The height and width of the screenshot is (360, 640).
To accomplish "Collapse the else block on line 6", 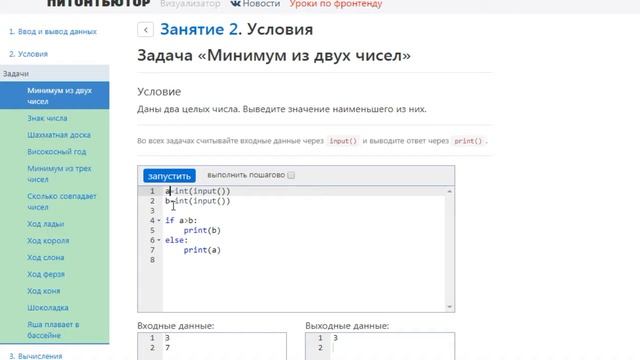I will click(x=159, y=240).
